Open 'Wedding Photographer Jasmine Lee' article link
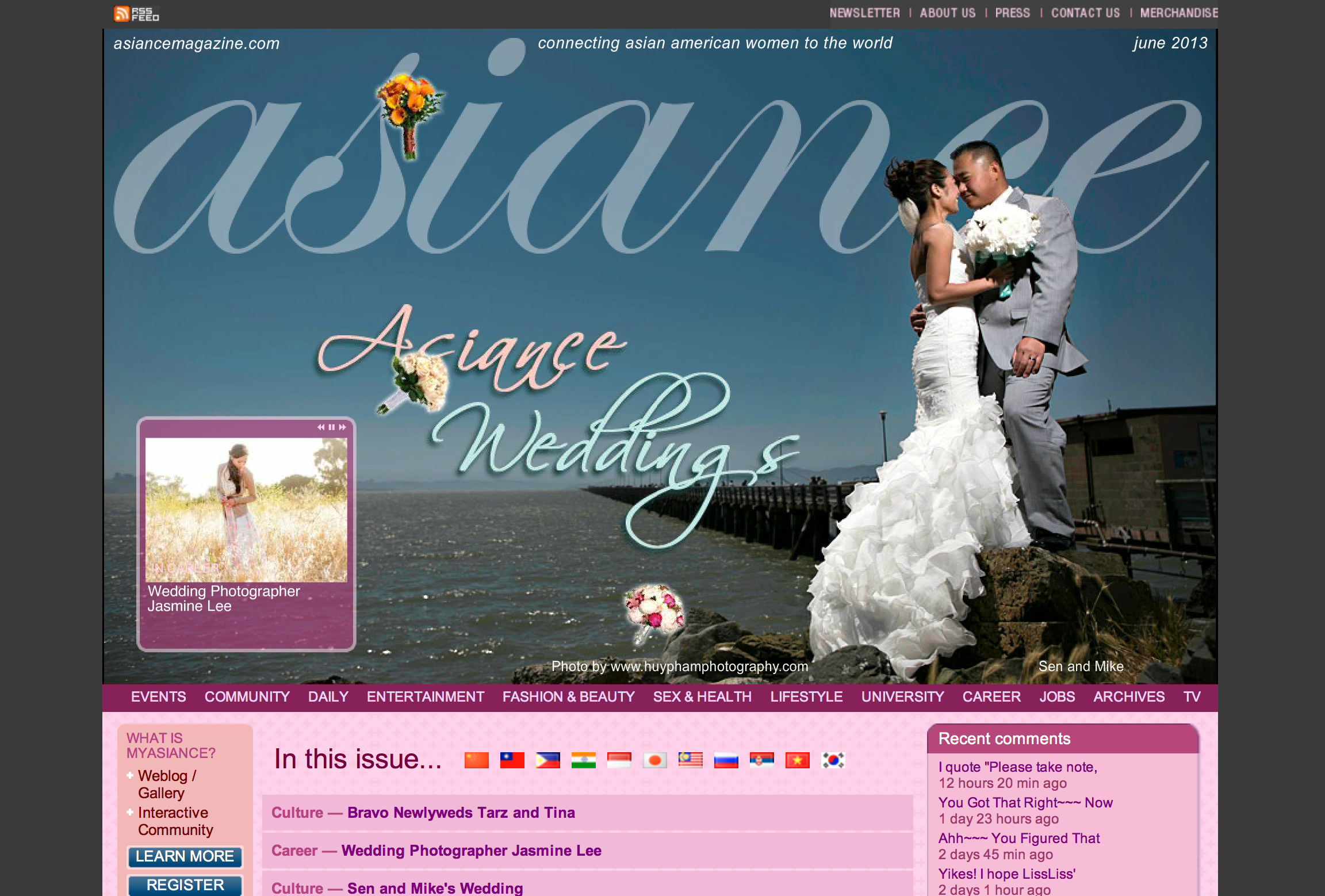 tap(472, 851)
